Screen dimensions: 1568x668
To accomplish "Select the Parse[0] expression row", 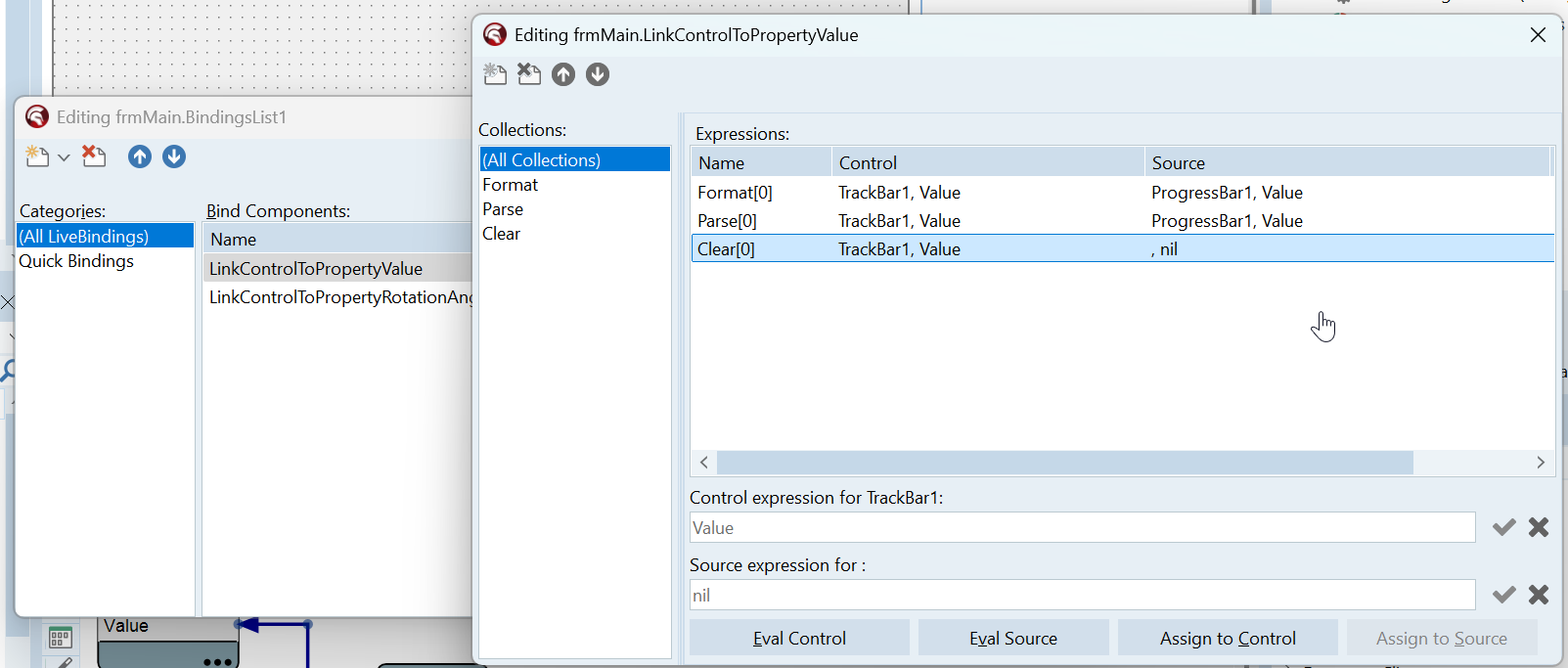I will point(727,221).
